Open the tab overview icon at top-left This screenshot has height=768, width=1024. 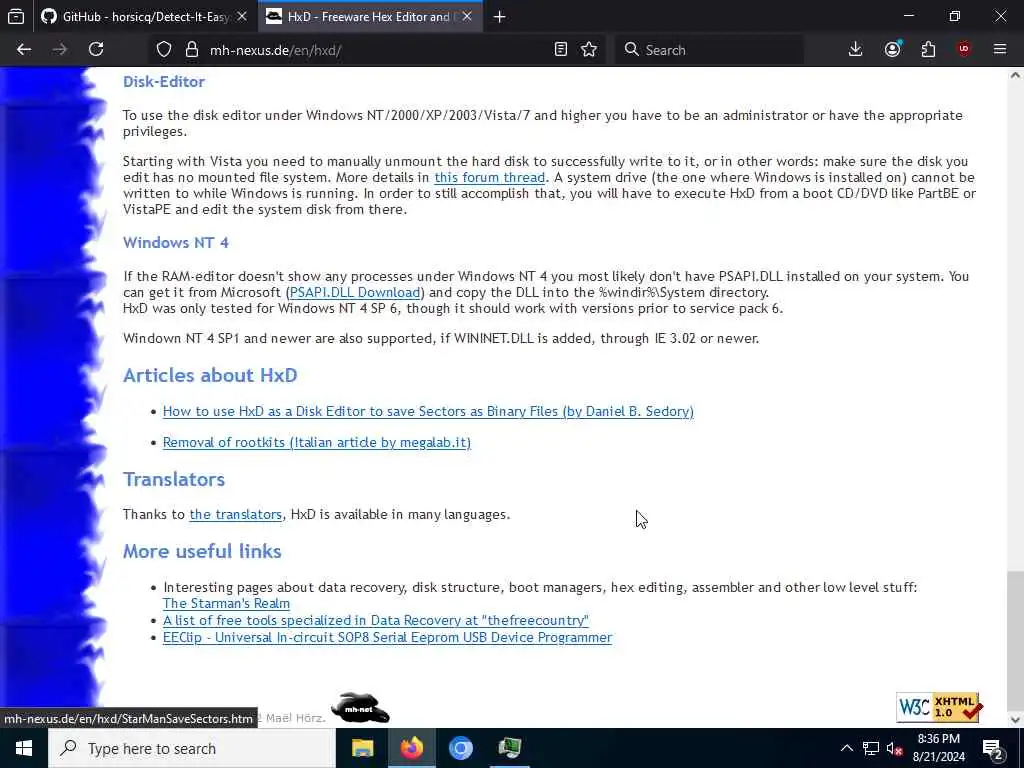[16, 17]
